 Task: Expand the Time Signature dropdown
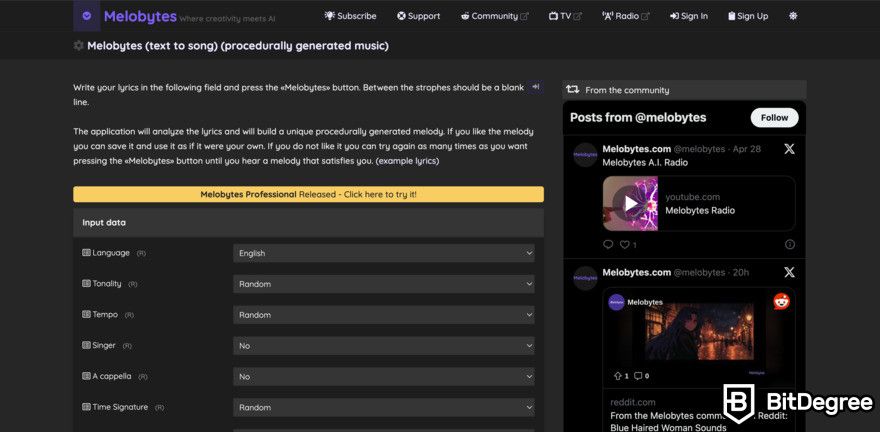point(384,407)
